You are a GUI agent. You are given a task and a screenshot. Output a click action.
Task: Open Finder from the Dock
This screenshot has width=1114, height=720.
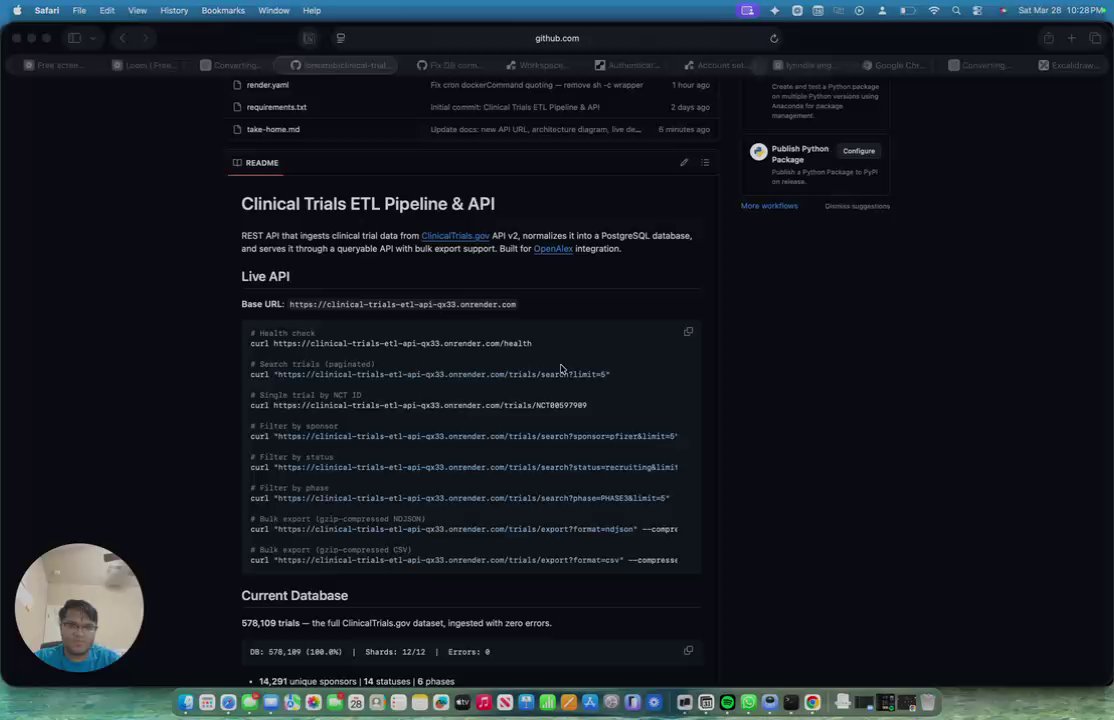186,703
